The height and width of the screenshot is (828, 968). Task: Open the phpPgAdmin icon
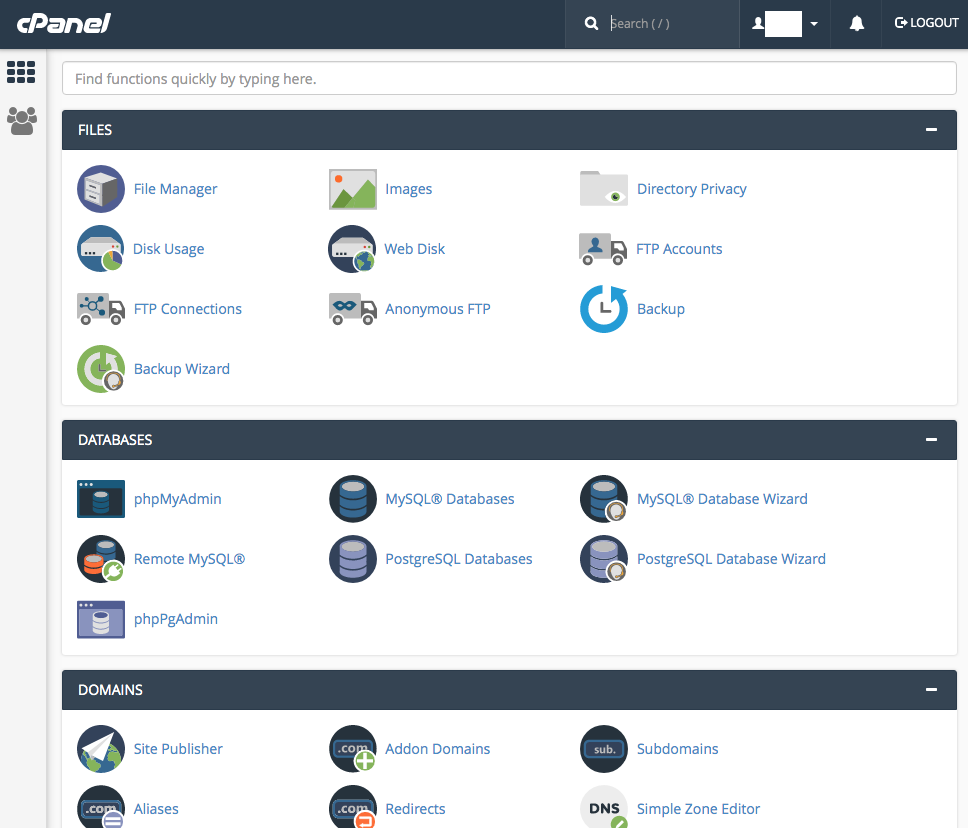click(x=101, y=619)
